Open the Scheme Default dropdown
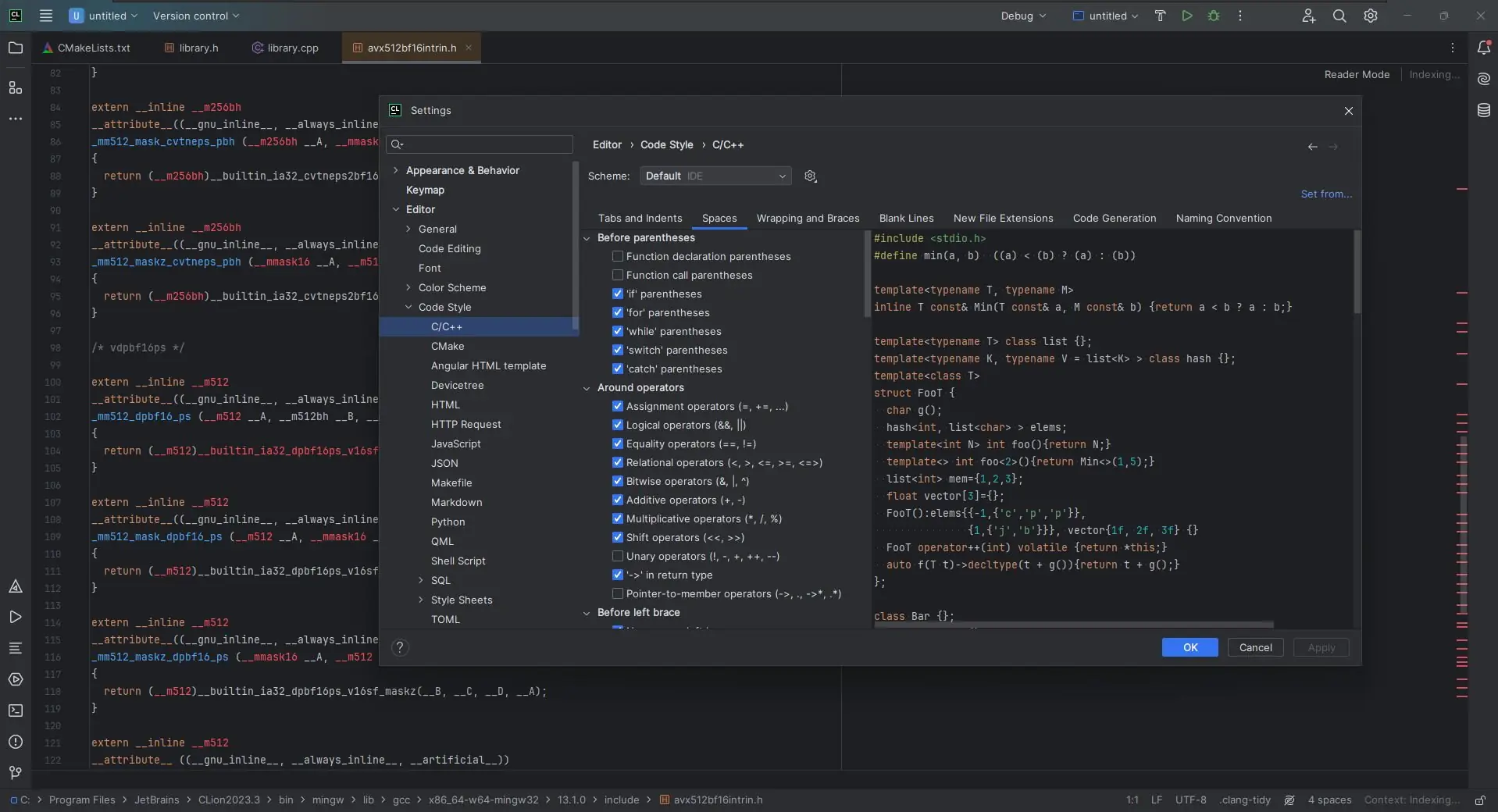Screen dimensions: 1498x812 pos(715,176)
